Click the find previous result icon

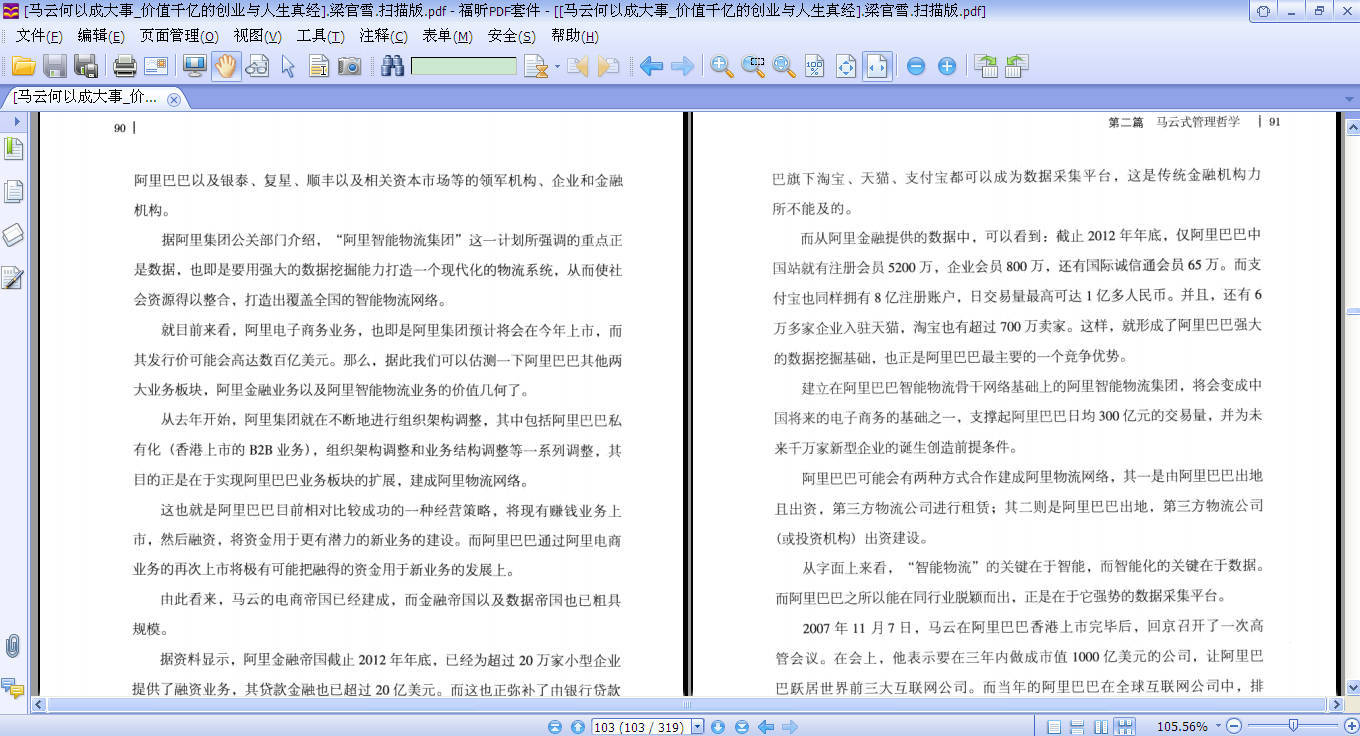tap(577, 66)
